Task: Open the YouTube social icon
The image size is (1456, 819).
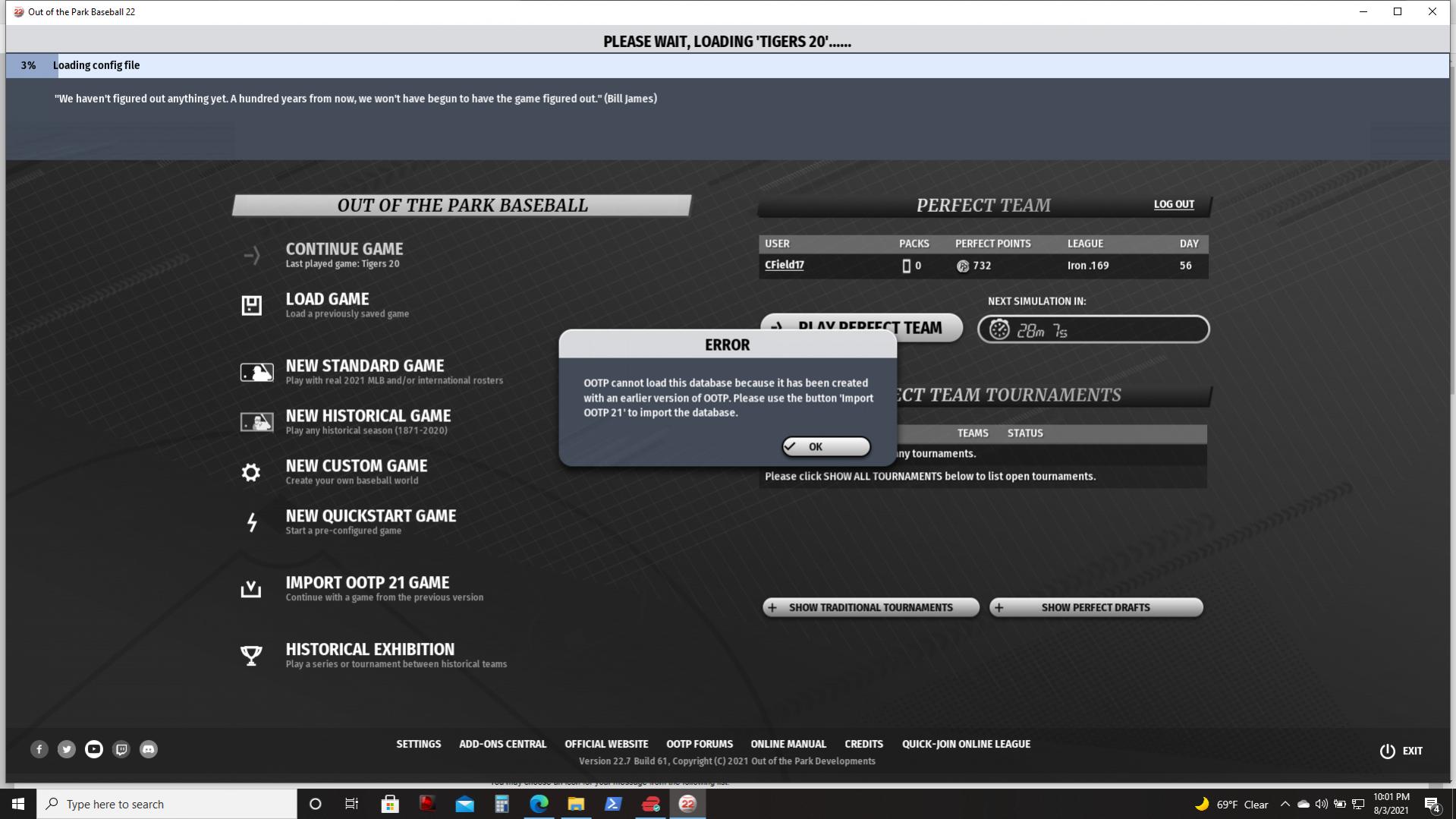Action: tap(94, 749)
